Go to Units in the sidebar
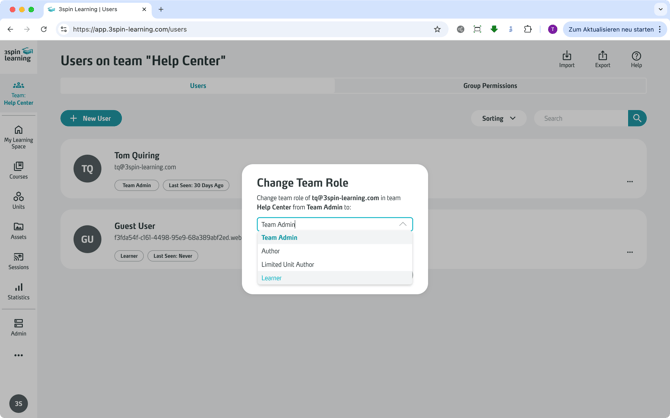The width and height of the screenshot is (670, 418). pyautogui.click(x=18, y=200)
